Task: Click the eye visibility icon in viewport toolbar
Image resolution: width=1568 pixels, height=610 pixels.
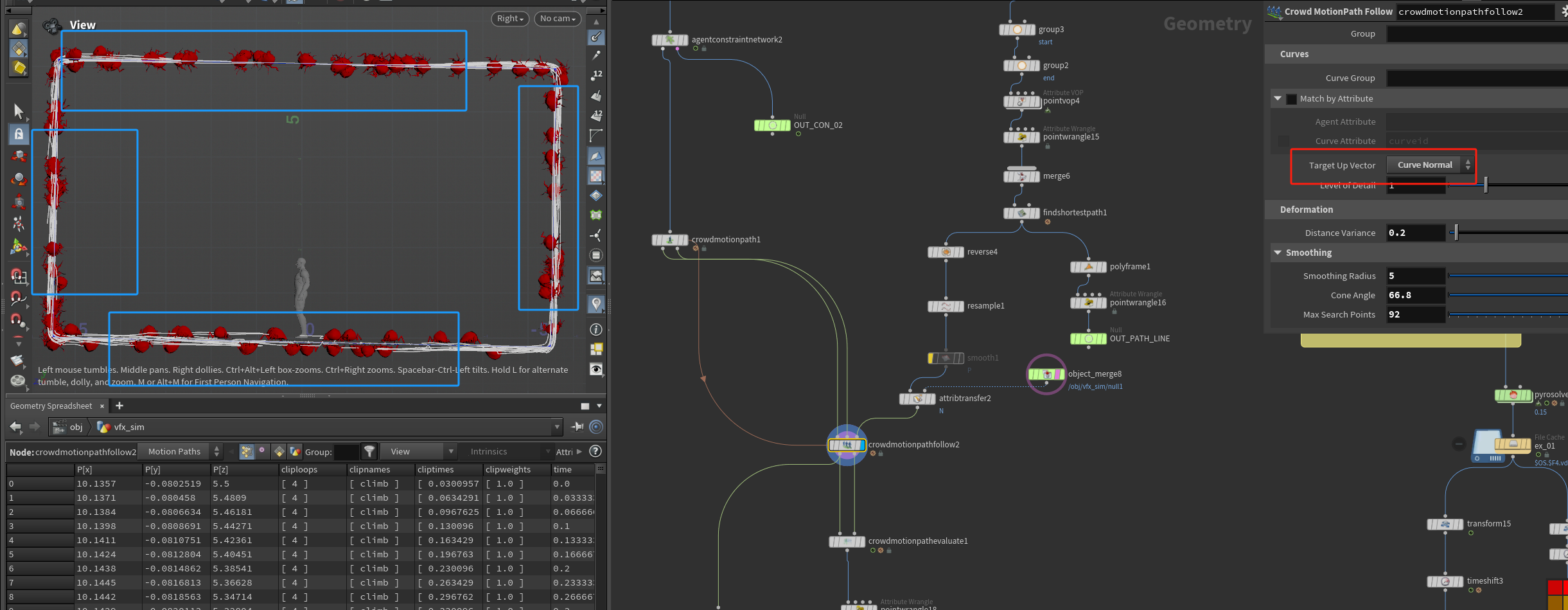Action: 596,369
